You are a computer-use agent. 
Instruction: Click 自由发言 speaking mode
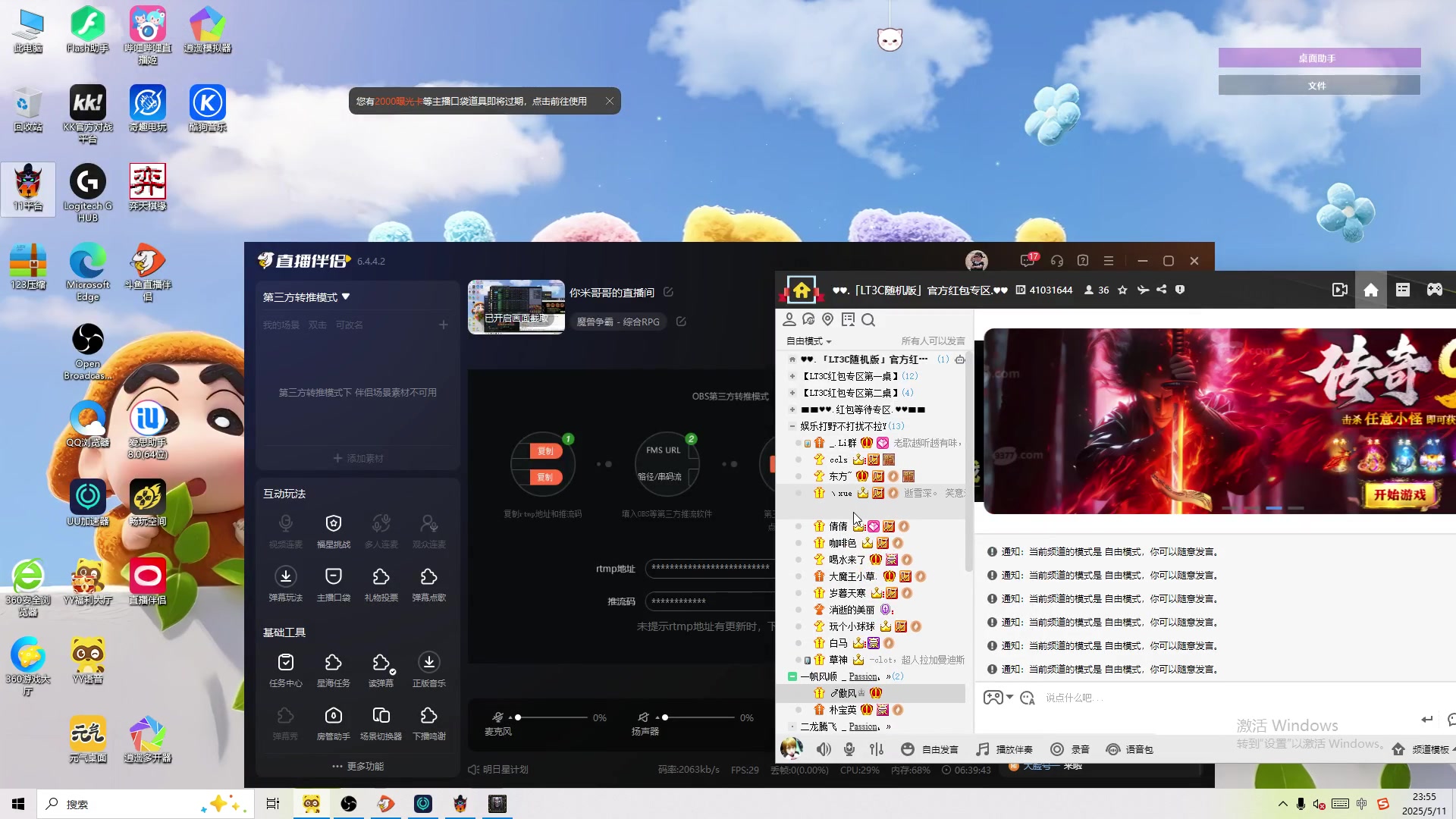pyautogui.click(x=930, y=749)
